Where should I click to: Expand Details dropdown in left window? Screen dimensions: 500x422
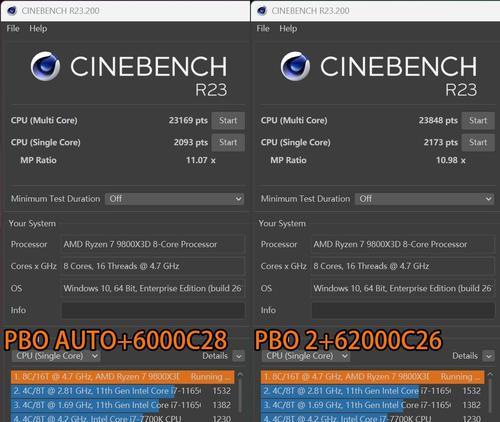coord(239,356)
